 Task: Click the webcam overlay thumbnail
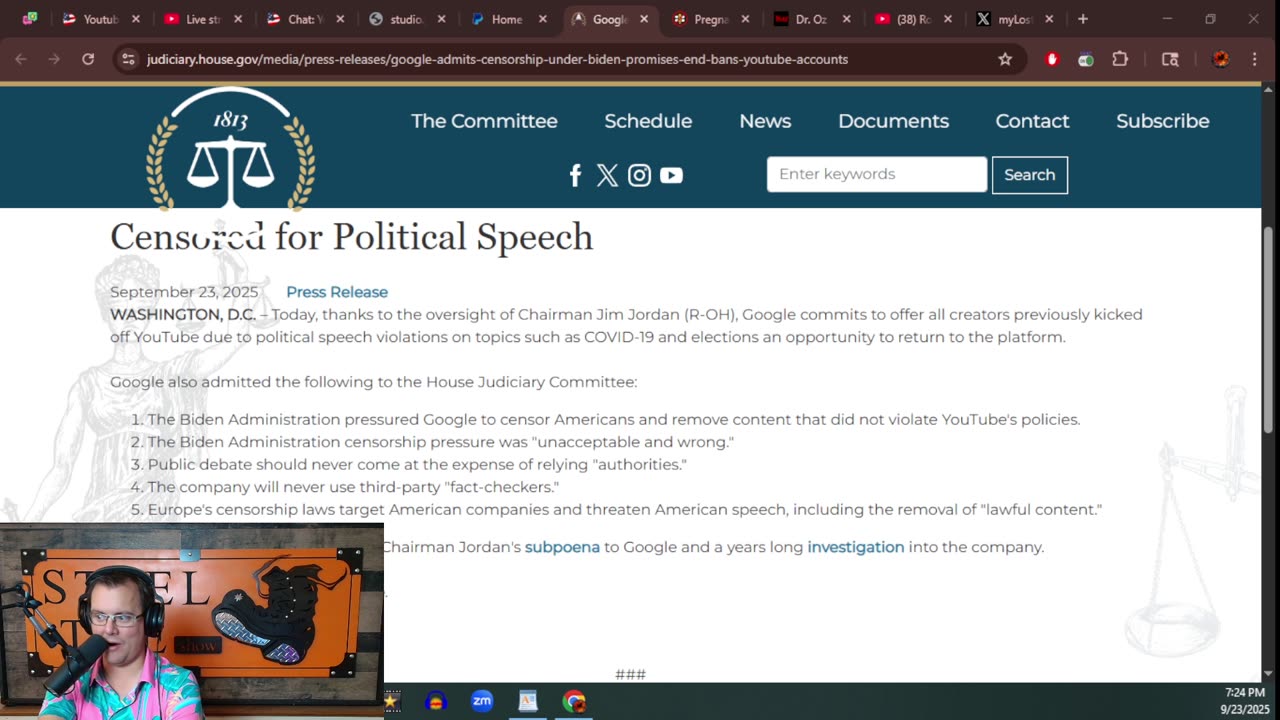pyautogui.click(x=192, y=621)
